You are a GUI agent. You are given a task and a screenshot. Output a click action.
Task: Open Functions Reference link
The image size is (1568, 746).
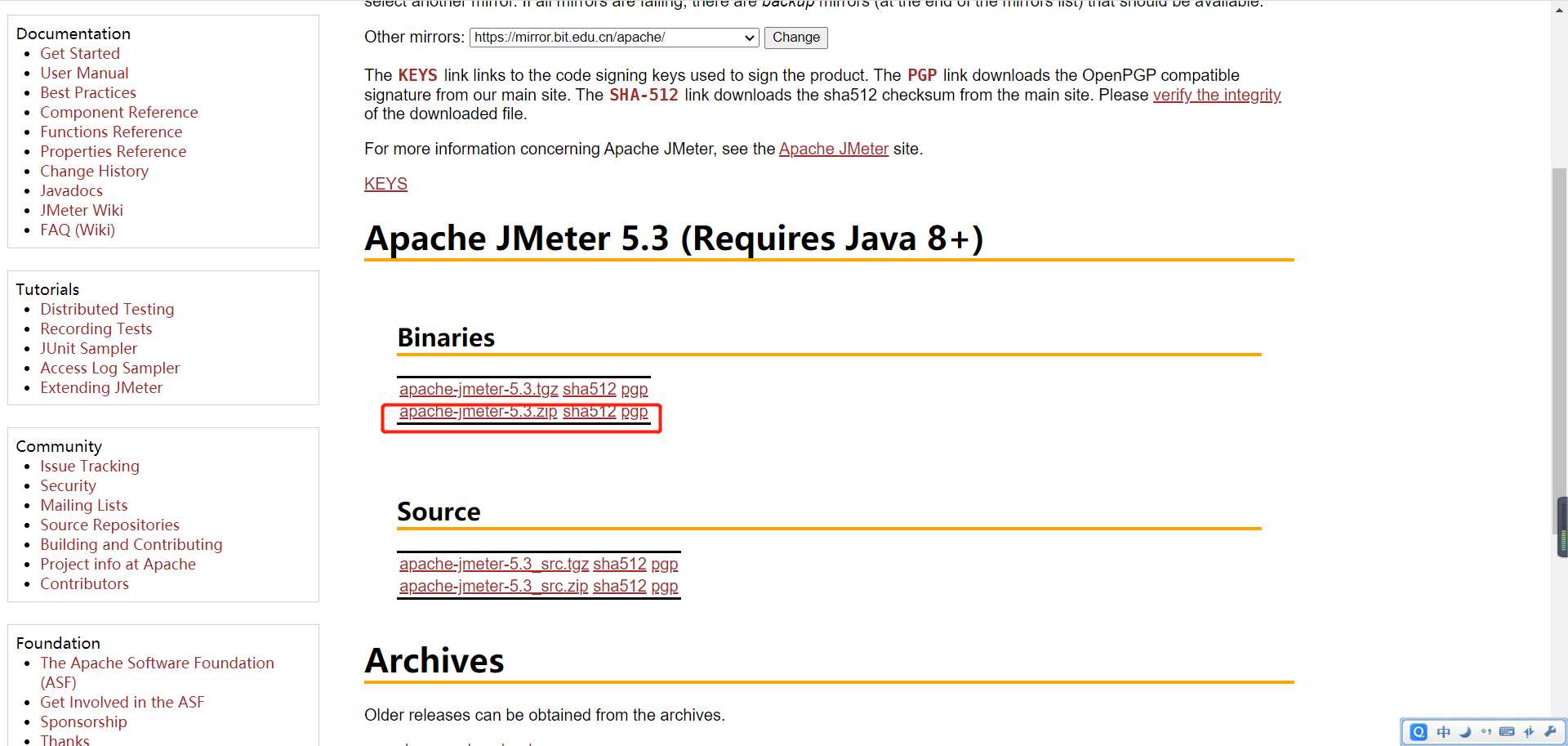point(111,132)
